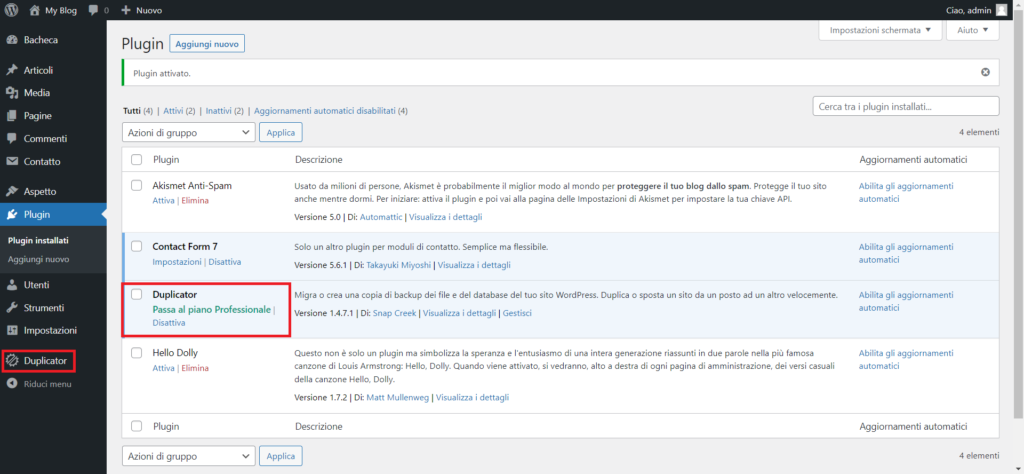The image size is (1024, 474).
Task: Filter plugins by Attivi
Action: pyautogui.click(x=173, y=111)
